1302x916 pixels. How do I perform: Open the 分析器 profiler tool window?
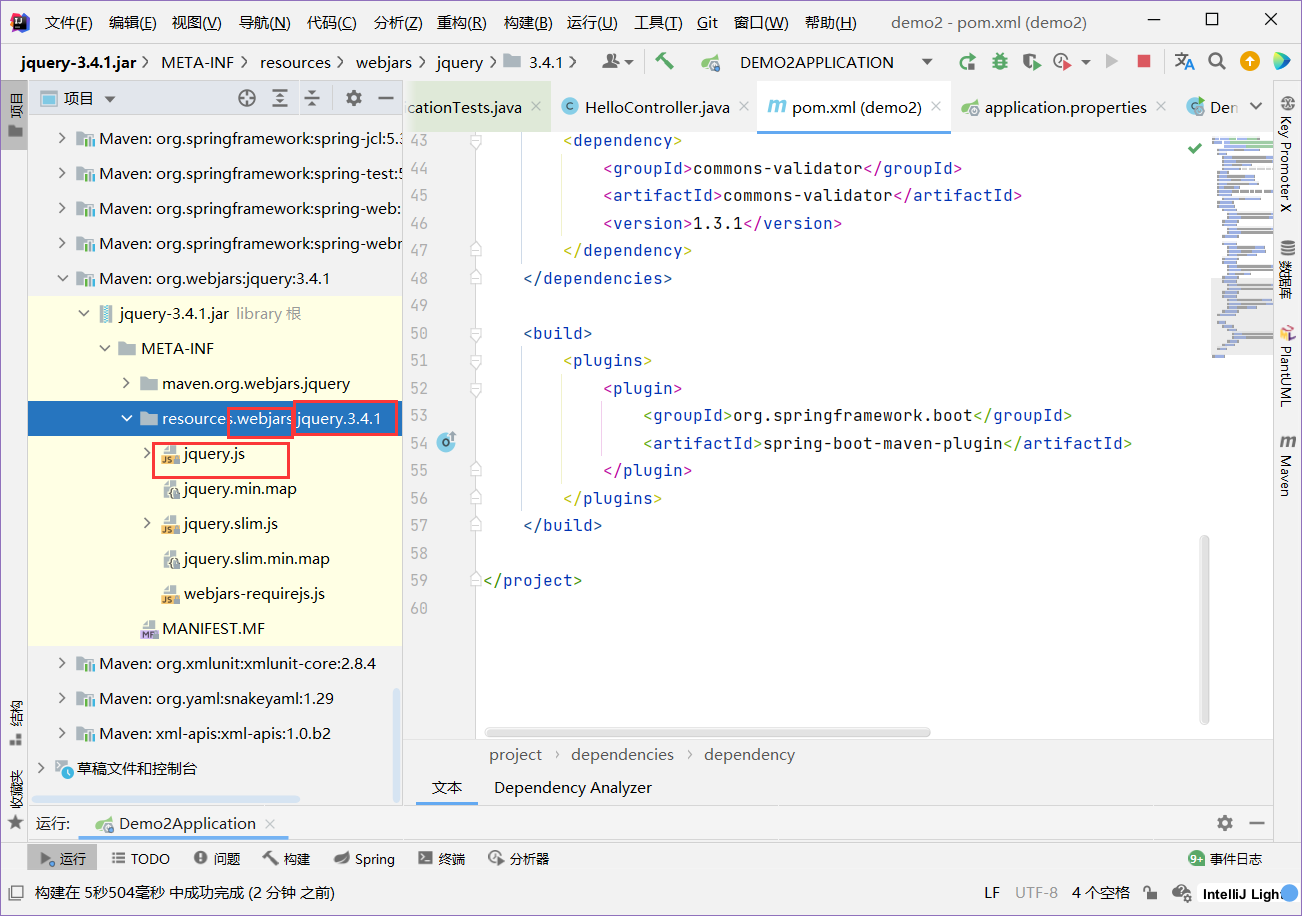(x=518, y=858)
